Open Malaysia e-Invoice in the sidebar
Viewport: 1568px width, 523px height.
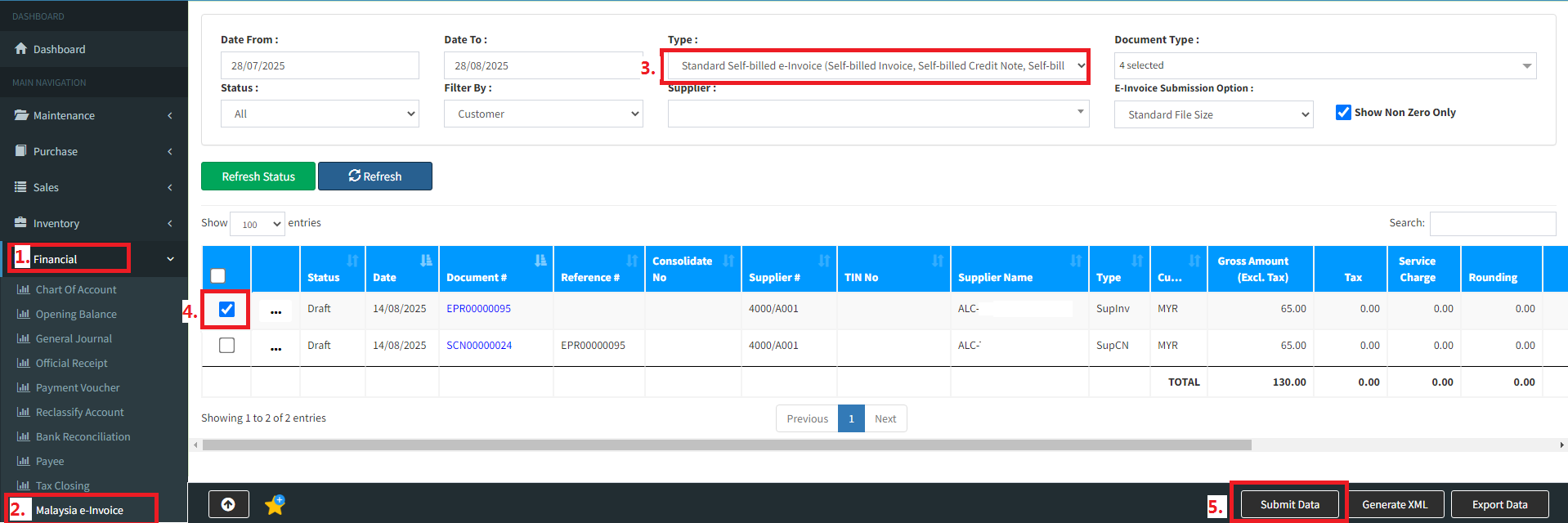click(x=79, y=510)
